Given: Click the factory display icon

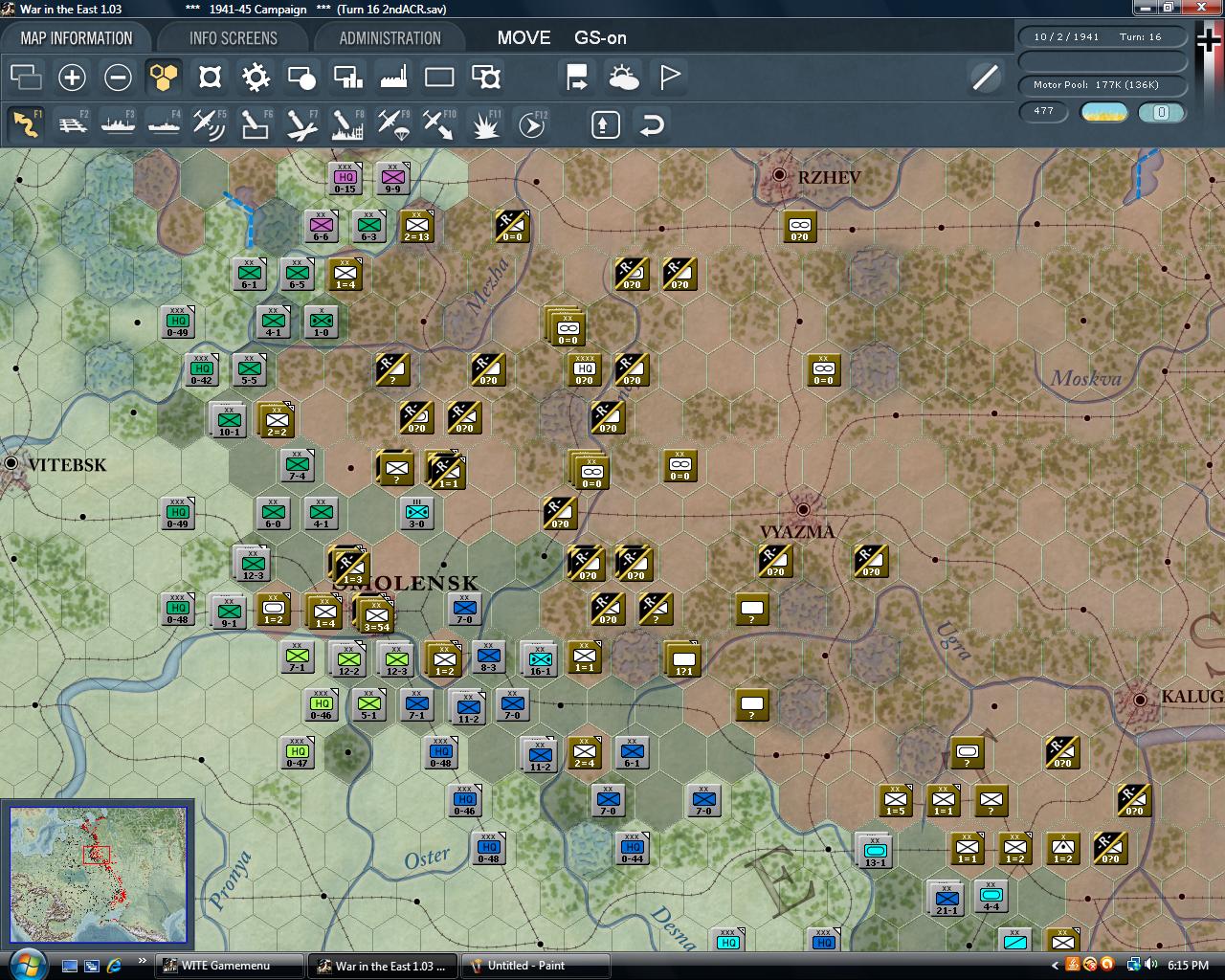Looking at the screenshot, I should (393, 78).
